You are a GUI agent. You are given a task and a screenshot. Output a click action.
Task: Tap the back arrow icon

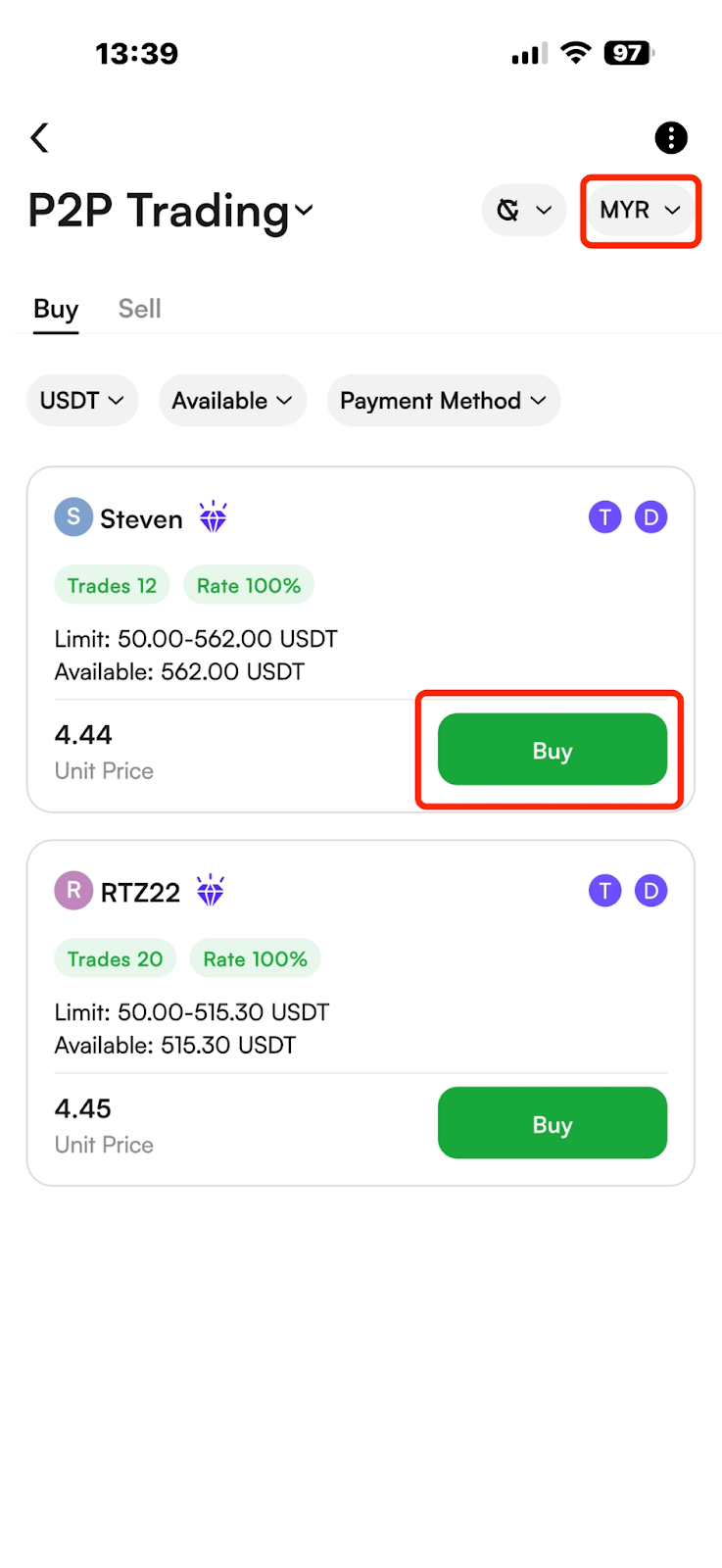coord(39,137)
